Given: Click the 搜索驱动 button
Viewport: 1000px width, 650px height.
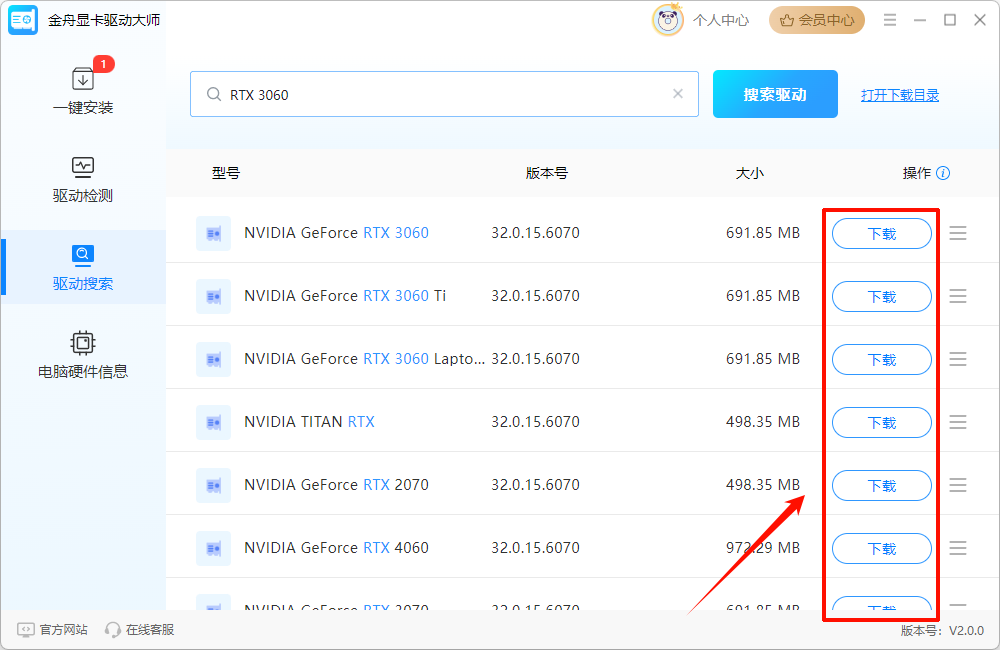Looking at the screenshot, I should tap(775, 94).
